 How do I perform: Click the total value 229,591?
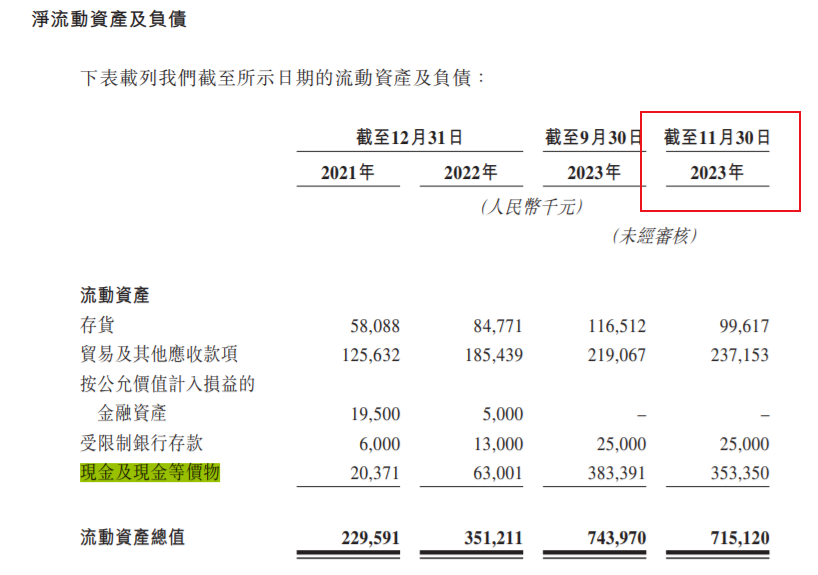pos(369,538)
